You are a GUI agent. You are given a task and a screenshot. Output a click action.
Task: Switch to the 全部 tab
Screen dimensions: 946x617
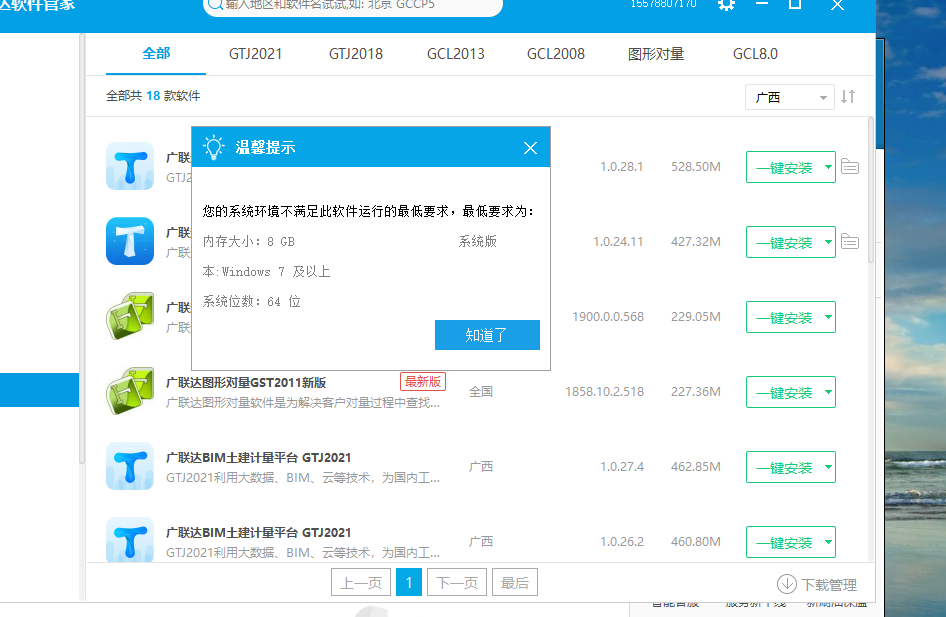click(x=156, y=54)
